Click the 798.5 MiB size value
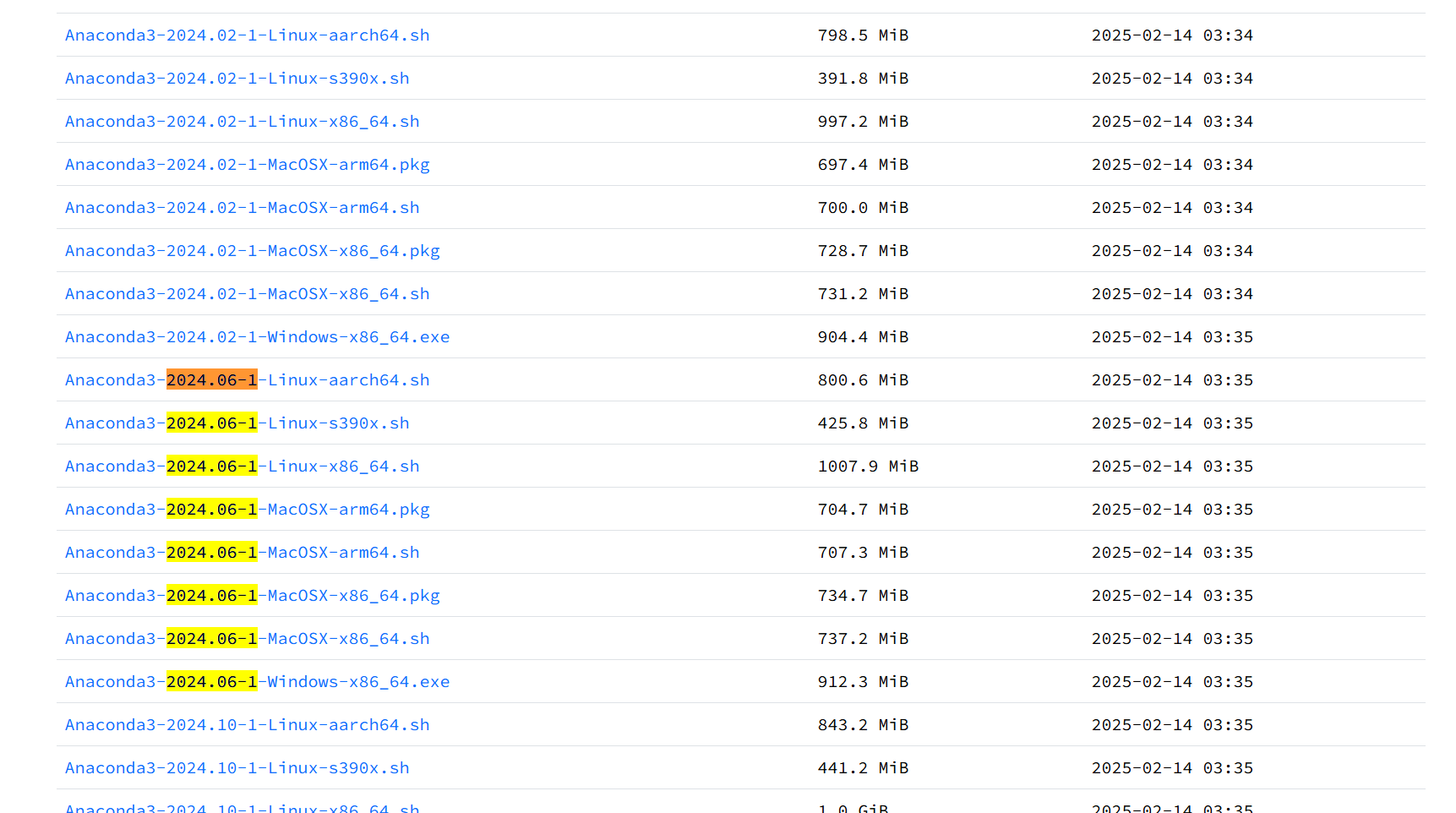 click(864, 35)
